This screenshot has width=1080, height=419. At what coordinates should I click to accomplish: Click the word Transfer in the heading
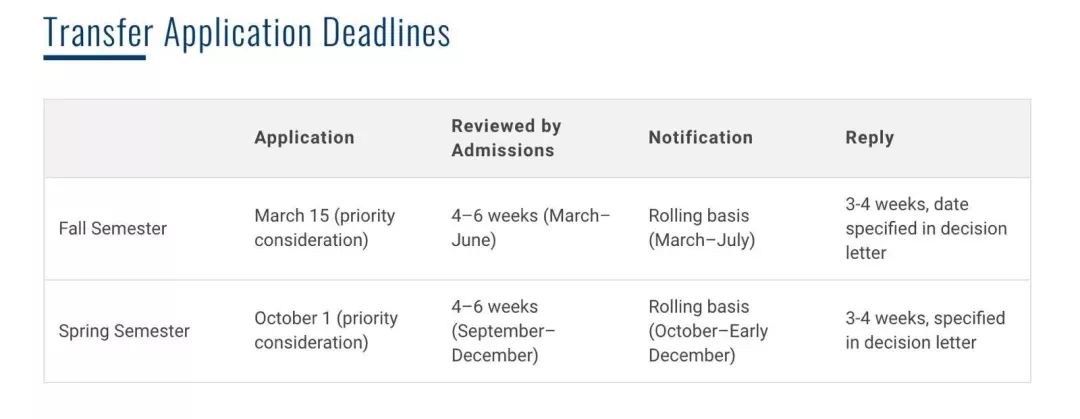[x=98, y=33]
